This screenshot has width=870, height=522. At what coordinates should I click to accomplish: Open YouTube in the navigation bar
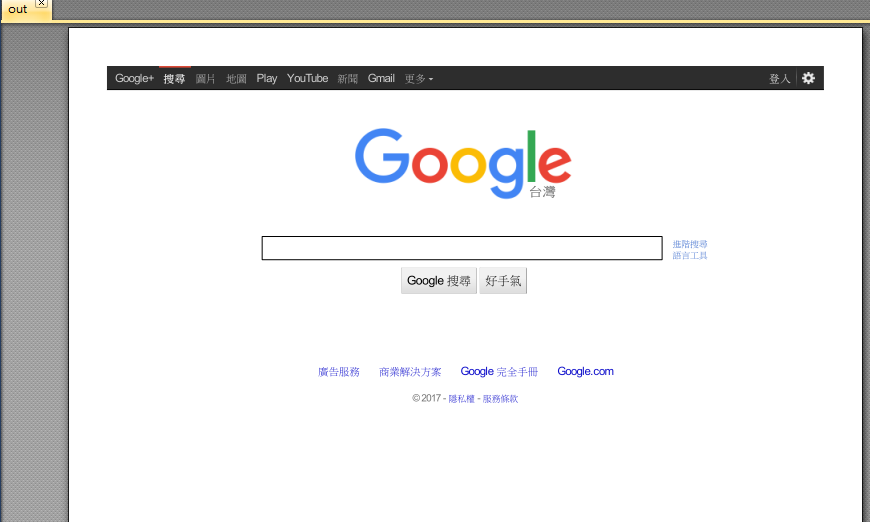pyautogui.click(x=307, y=78)
